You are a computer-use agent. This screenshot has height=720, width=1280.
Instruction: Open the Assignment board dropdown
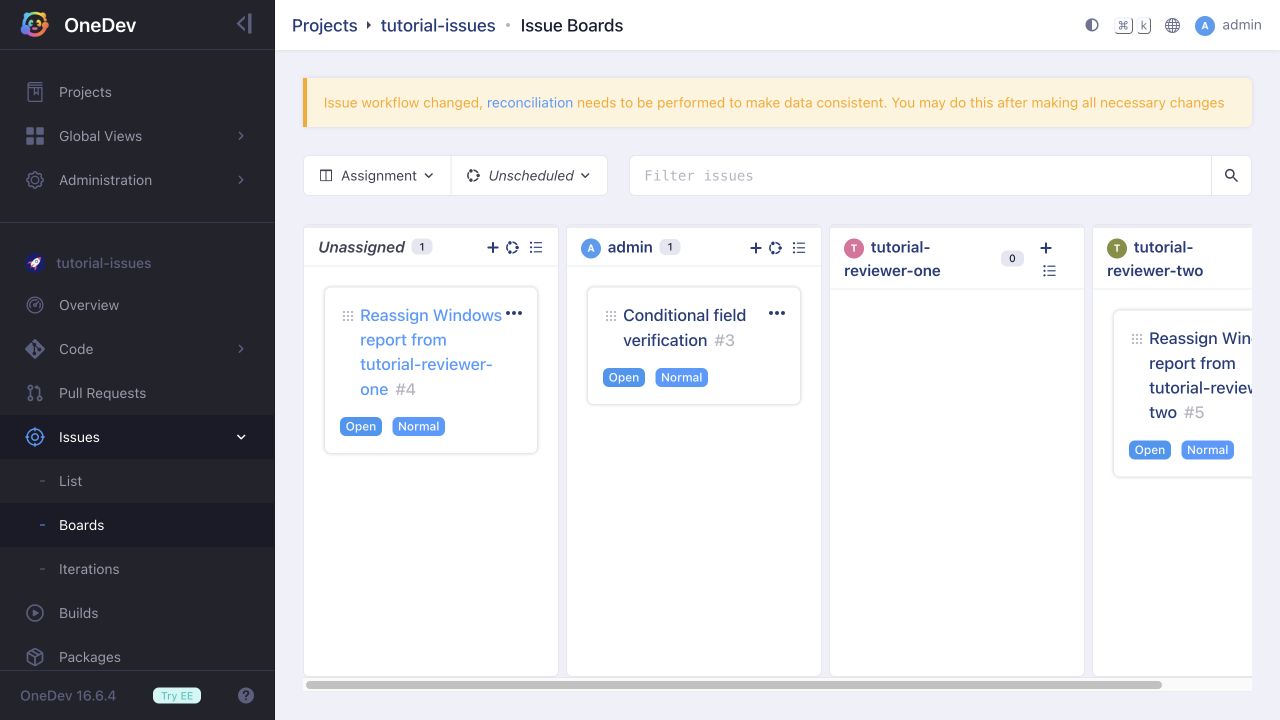click(x=377, y=175)
